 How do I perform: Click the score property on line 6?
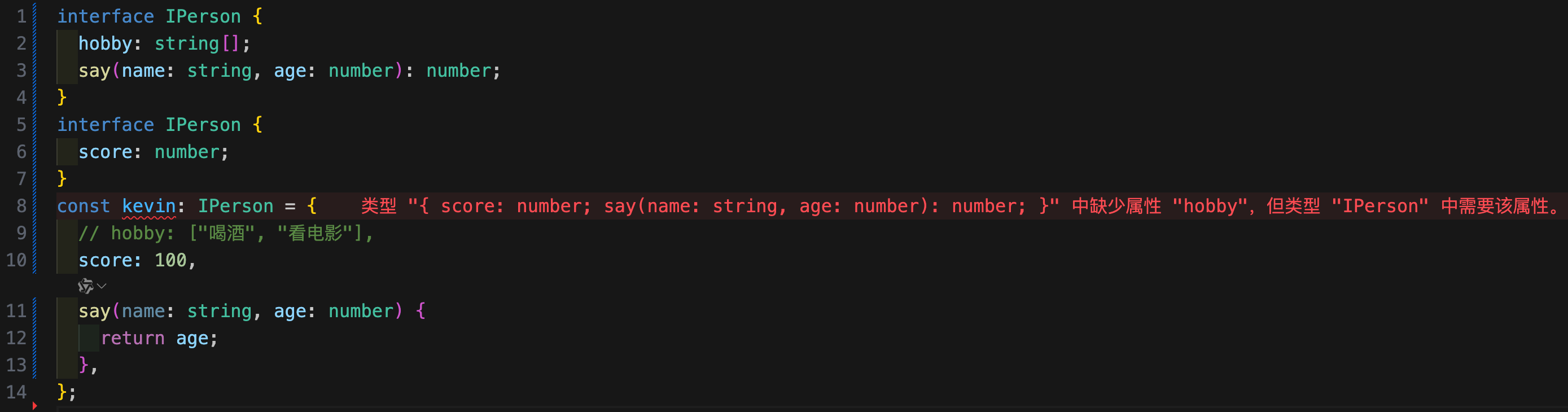[x=106, y=152]
